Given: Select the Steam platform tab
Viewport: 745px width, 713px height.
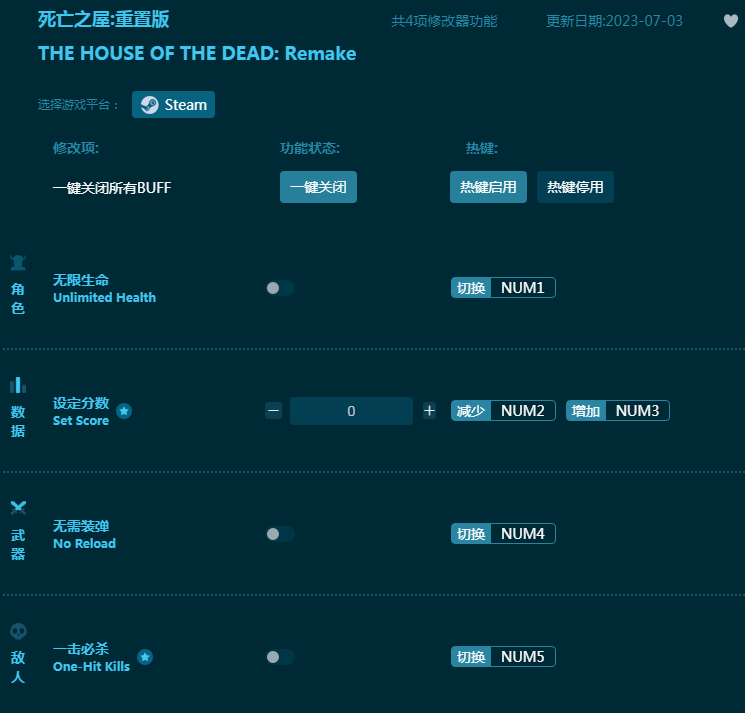Looking at the screenshot, I should (x=173, y=105).
